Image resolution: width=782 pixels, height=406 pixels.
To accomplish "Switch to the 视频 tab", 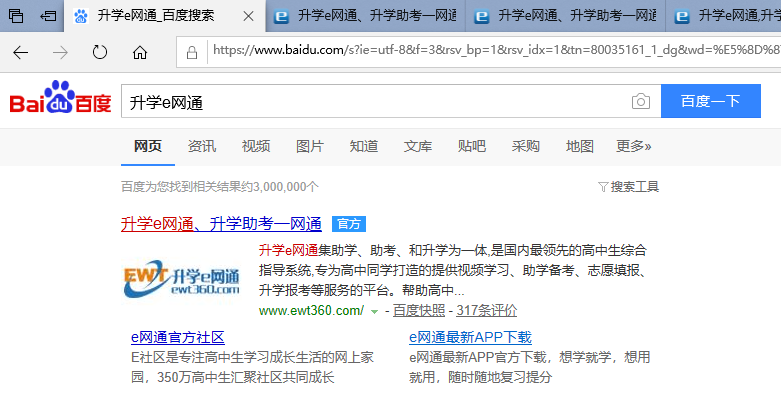I will 256,146.
